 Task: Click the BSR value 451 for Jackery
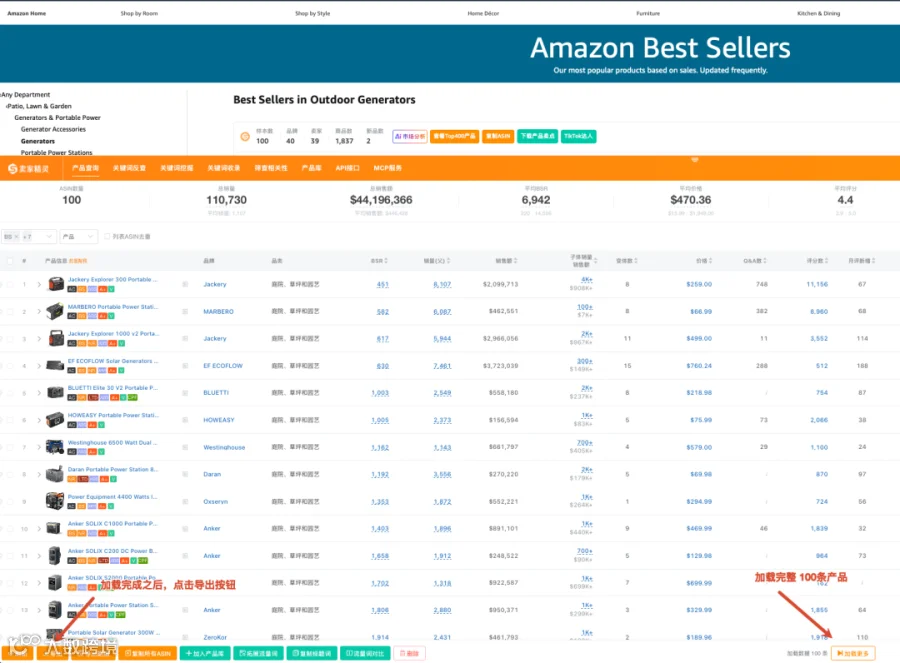pos(383,284)
